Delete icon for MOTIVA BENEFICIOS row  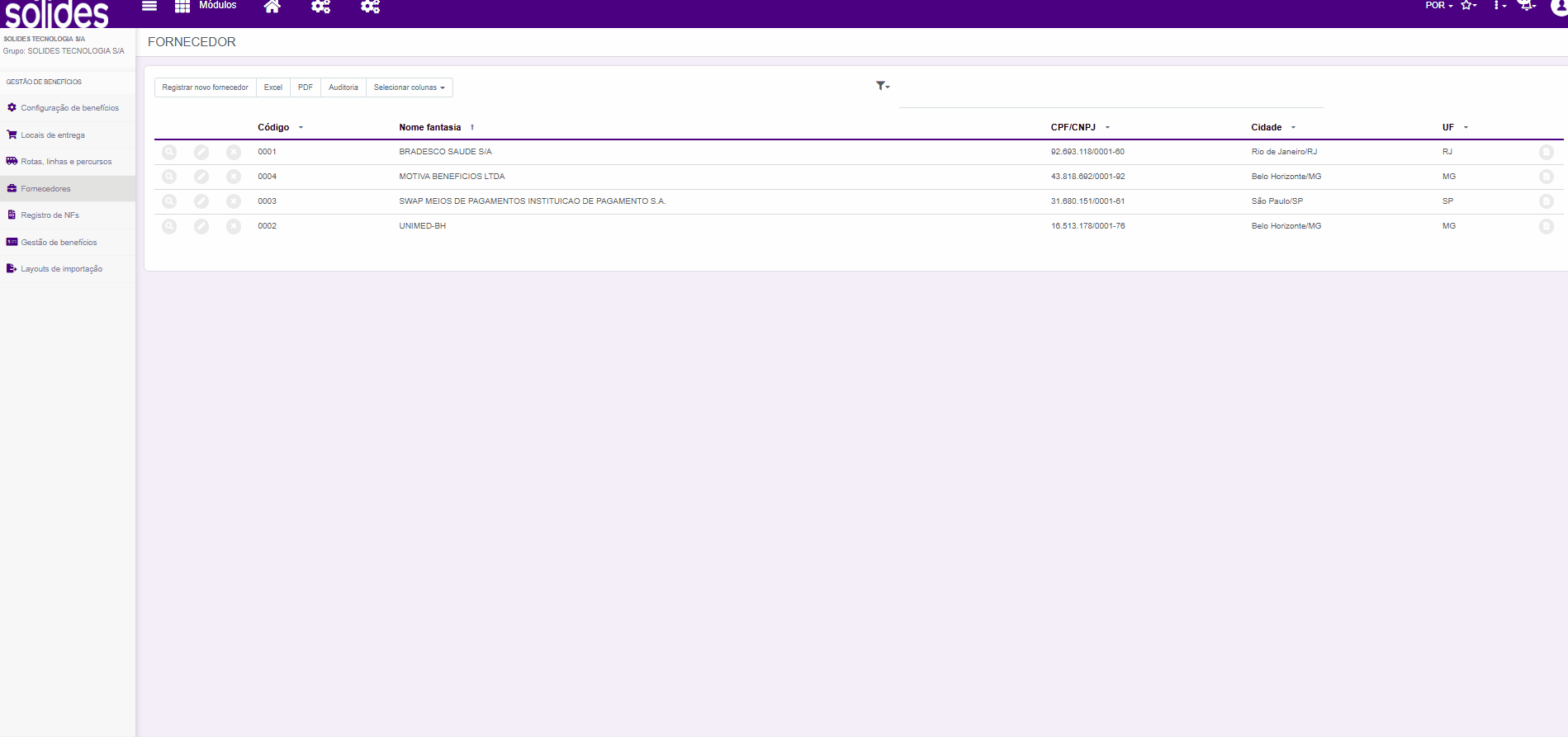tap(234, 177)
